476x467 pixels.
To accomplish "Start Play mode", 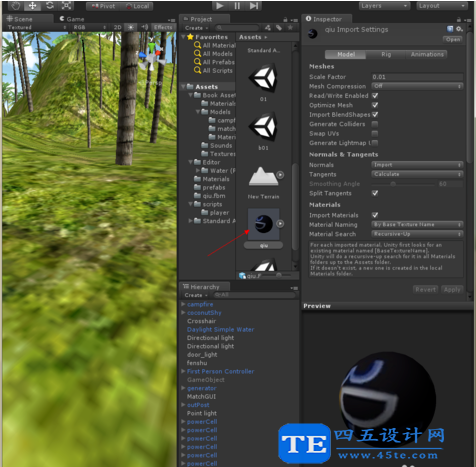I will click(220, 6).
